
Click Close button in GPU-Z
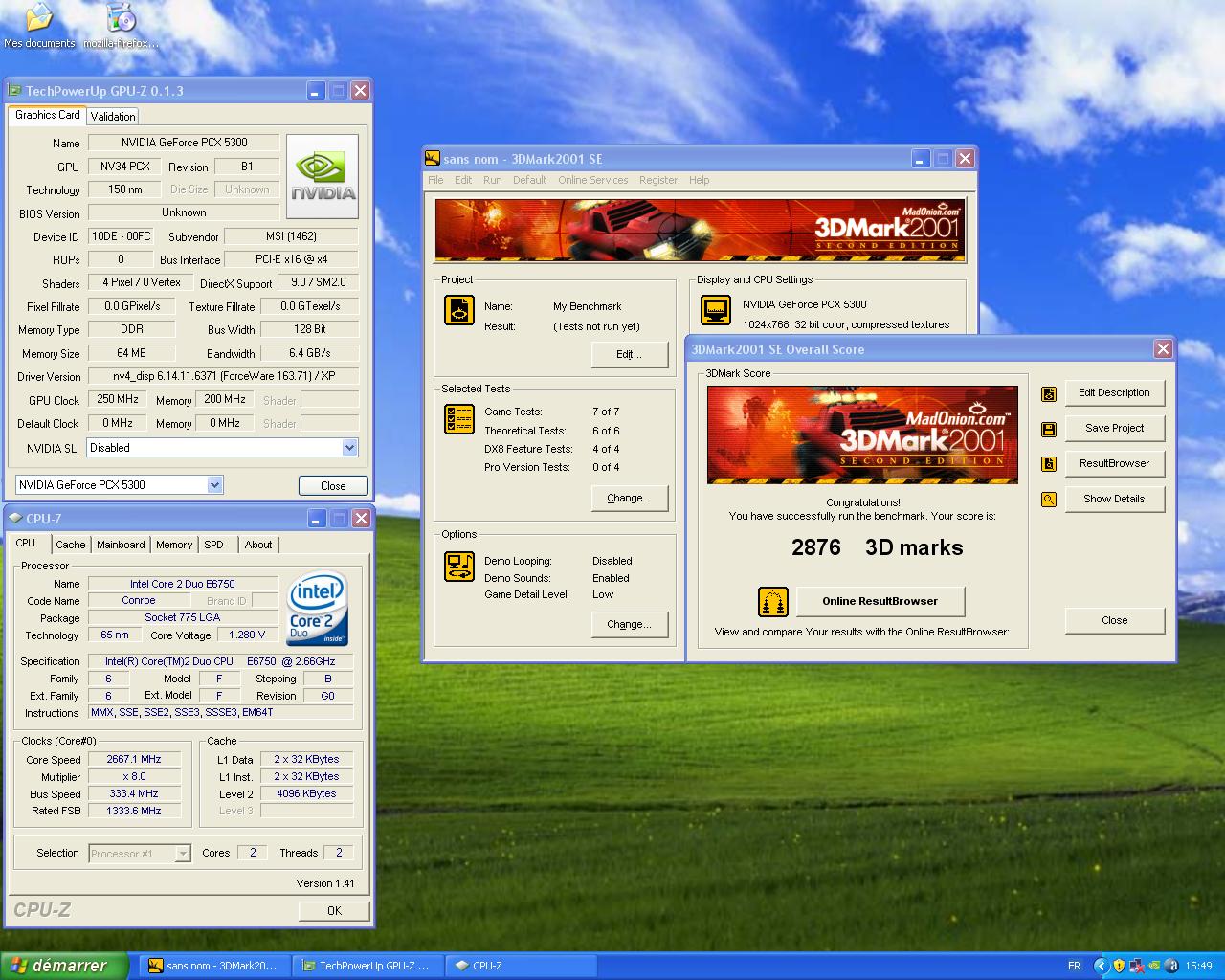tap(333, 486)
